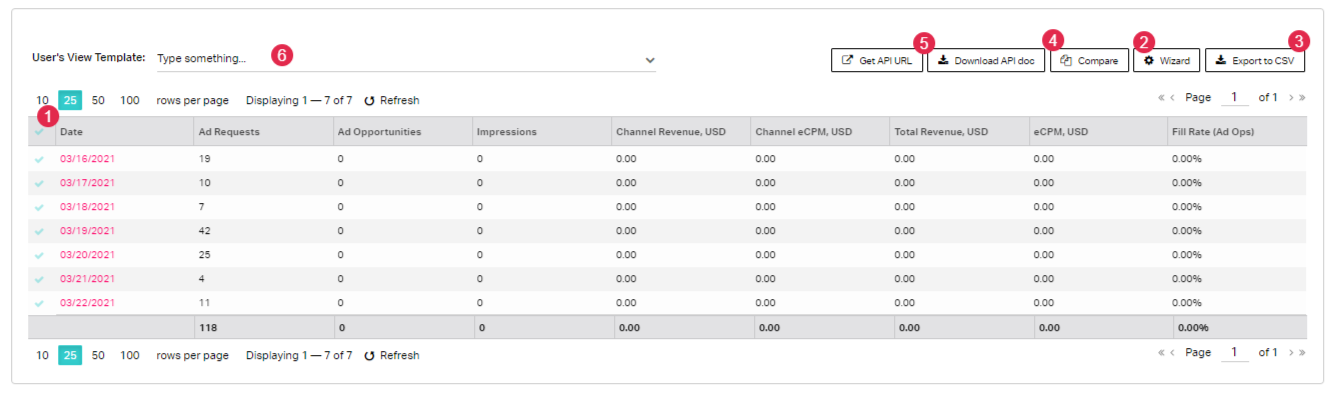Open the 03/16/2021 date link
The image size is (1325, 393).
tap(87, 159)
